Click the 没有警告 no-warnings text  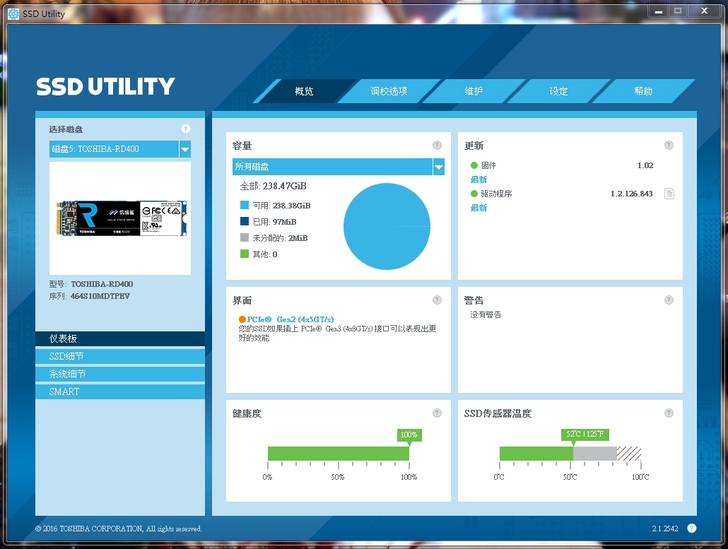(486, 314)
